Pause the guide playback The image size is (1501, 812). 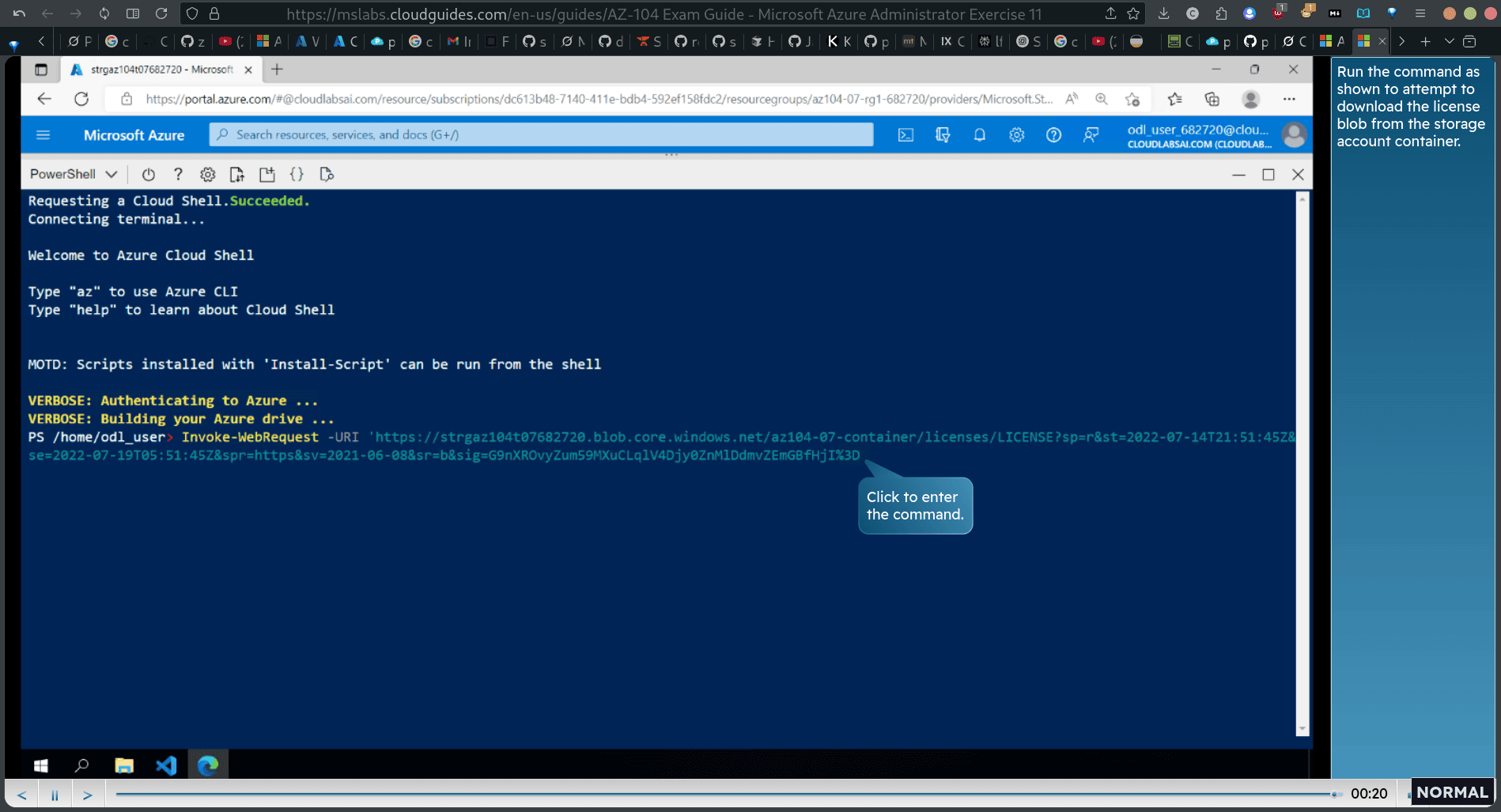pos(55,795)
